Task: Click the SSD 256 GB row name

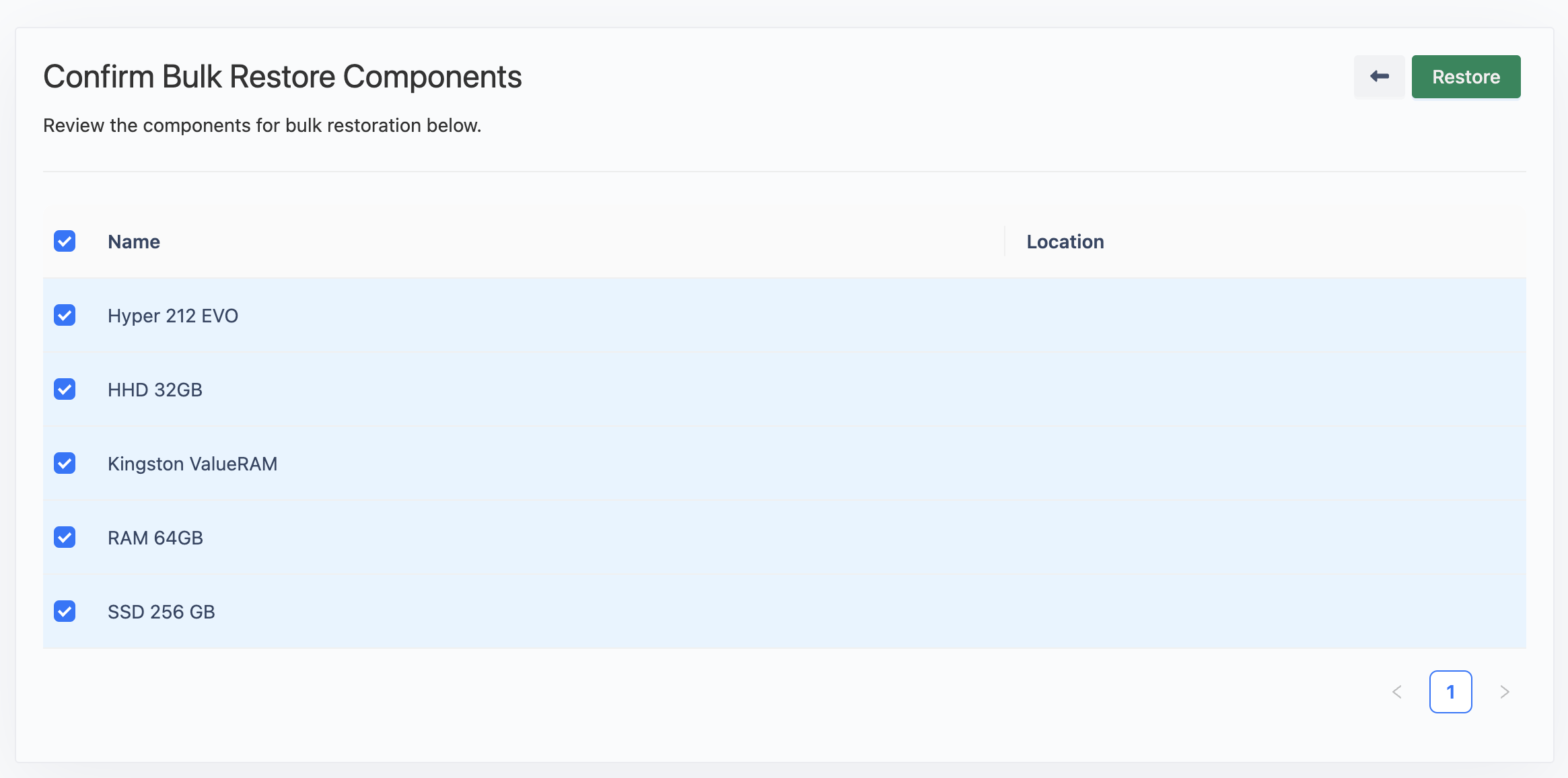Action: pyautogui.click(x=162, y=612)
